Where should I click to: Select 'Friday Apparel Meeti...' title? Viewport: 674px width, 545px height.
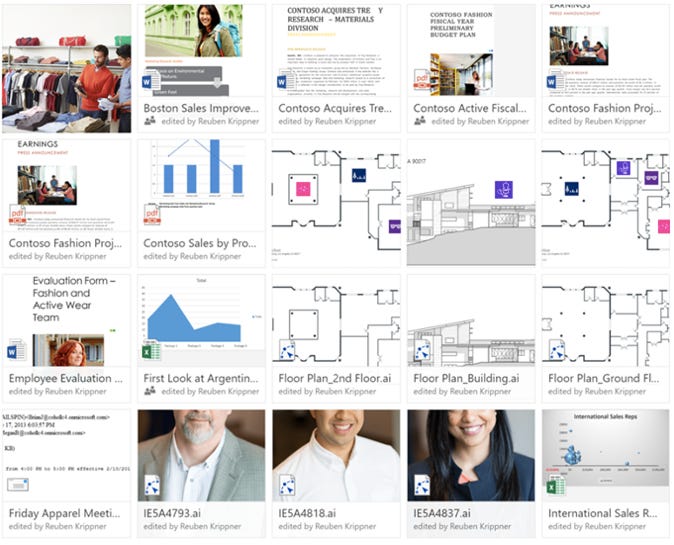[64, 513]
